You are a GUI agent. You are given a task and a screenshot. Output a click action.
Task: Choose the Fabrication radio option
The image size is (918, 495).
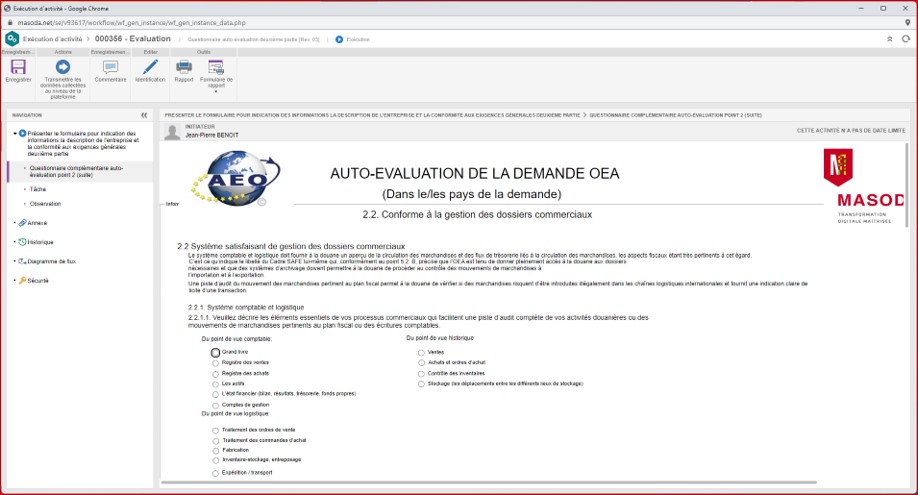pos(216,451)
